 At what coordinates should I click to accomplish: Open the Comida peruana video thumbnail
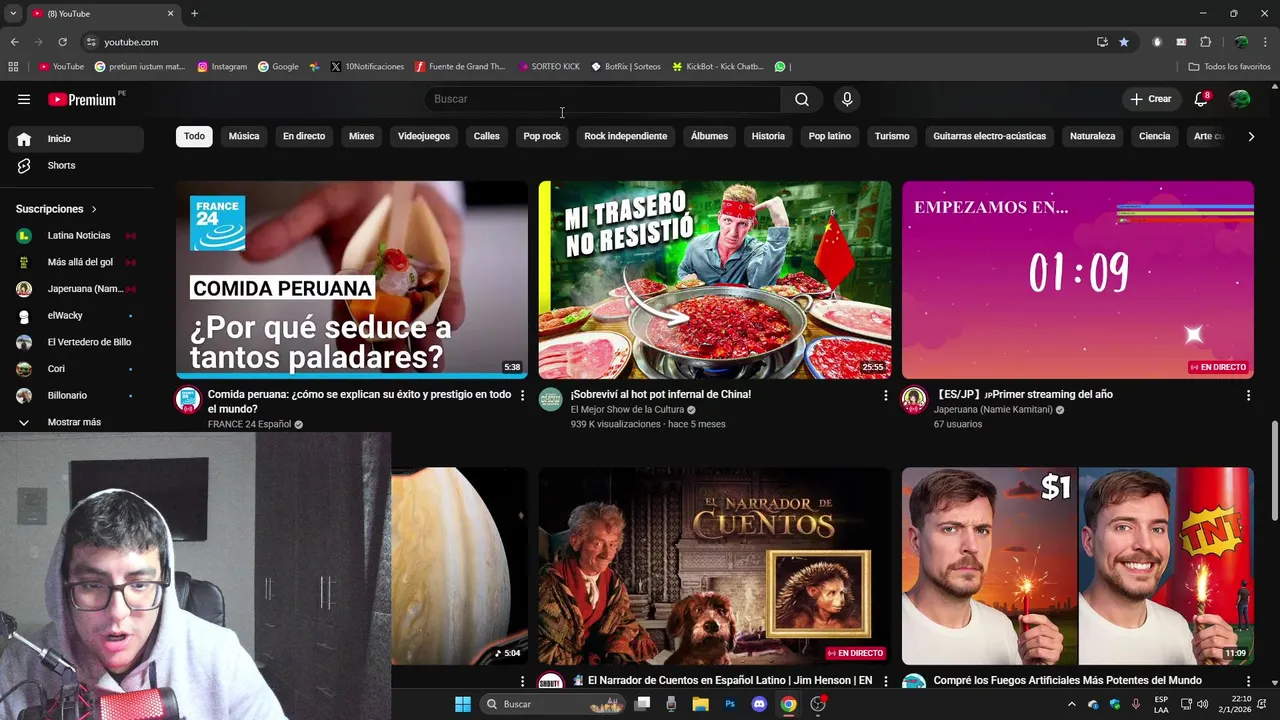coord(352,280)
